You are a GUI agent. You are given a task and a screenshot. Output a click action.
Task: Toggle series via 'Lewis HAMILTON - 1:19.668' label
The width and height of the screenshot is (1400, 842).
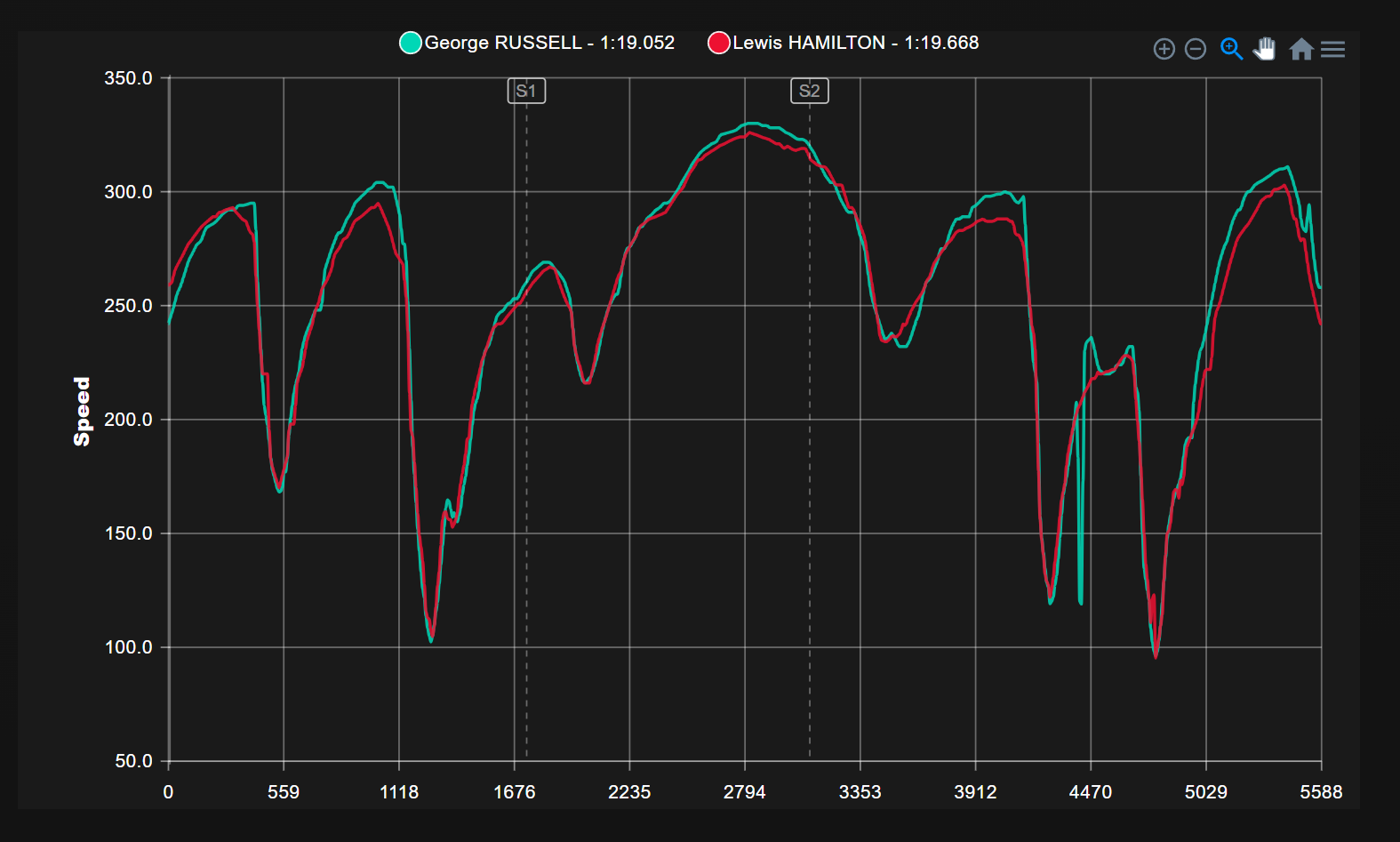click(x=855, y=43)
